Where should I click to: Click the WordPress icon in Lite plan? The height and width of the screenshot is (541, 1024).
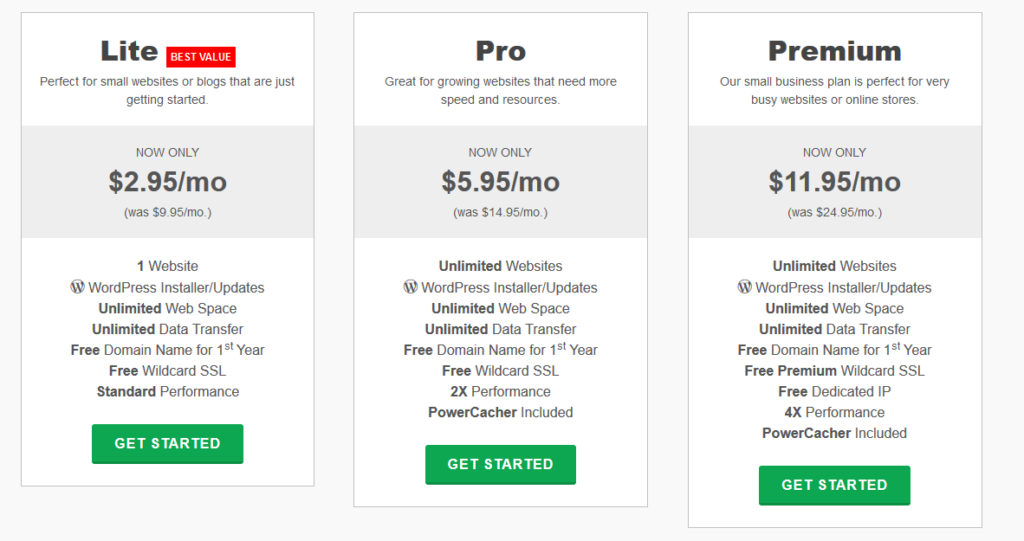click(x=77, y=287)
